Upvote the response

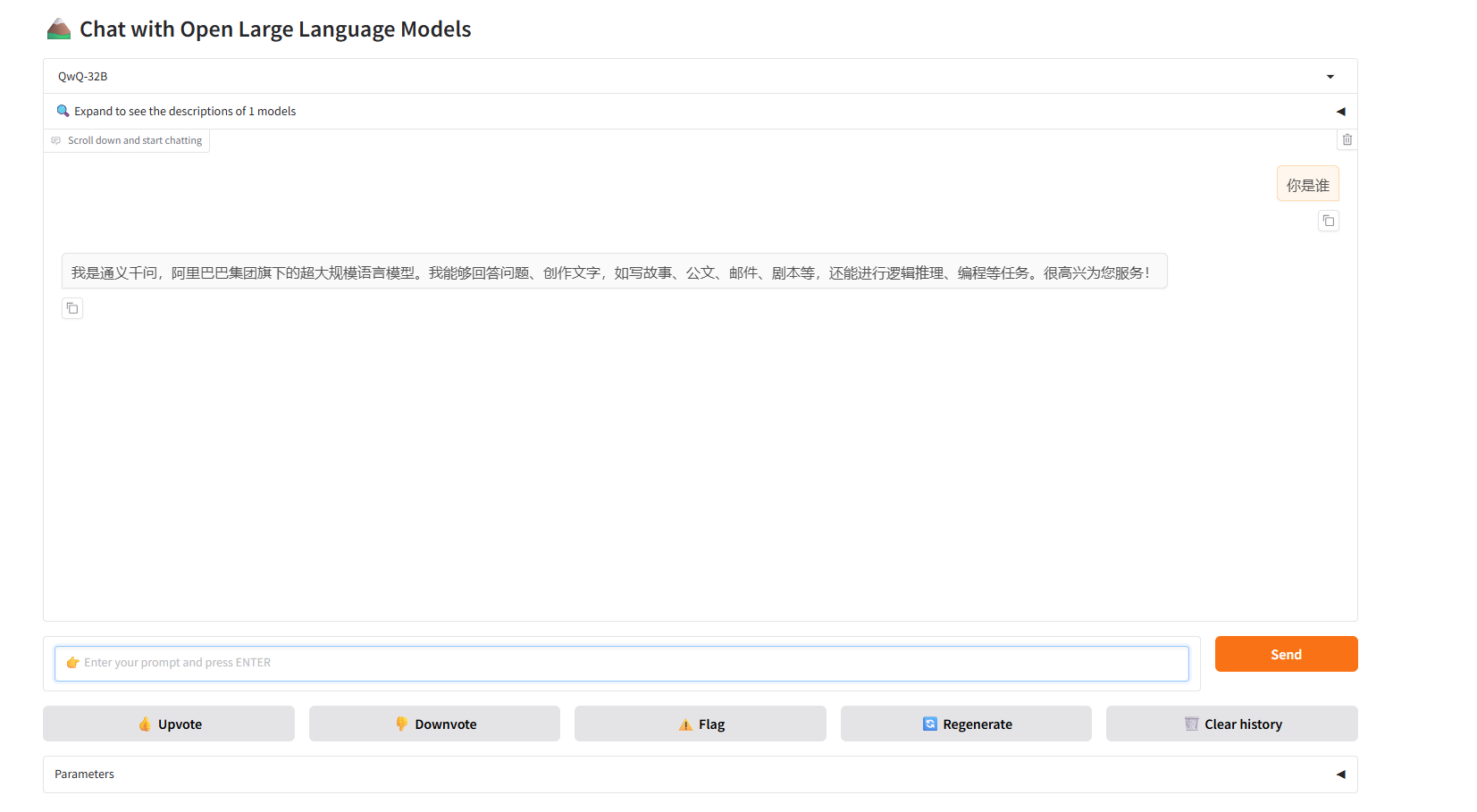(x=169, y=724)
